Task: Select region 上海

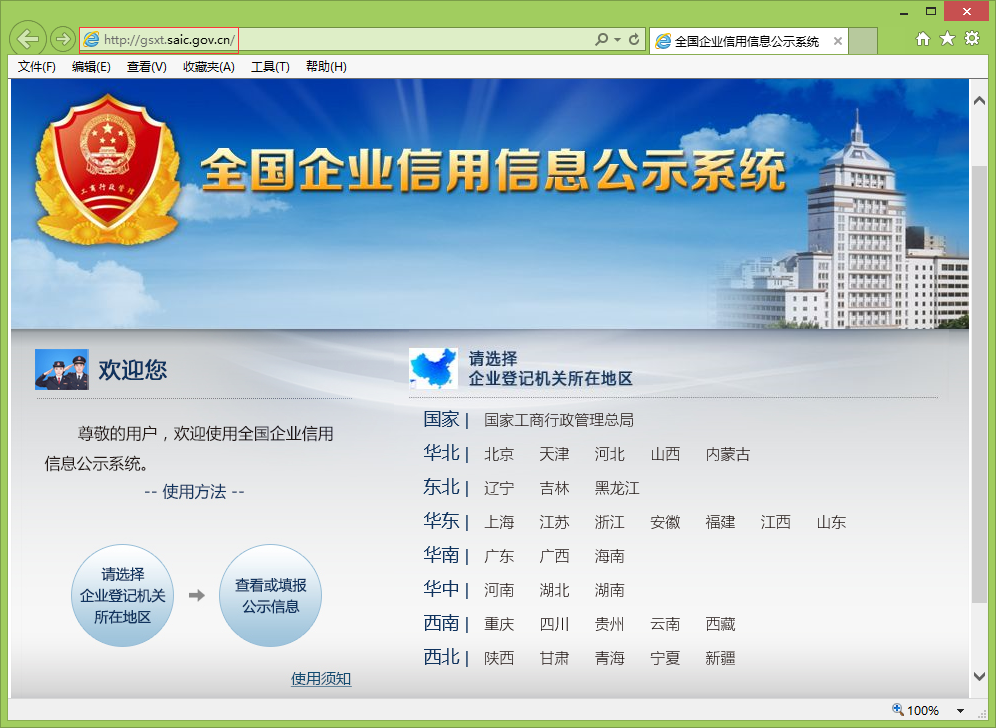Action: pos(499,522)
